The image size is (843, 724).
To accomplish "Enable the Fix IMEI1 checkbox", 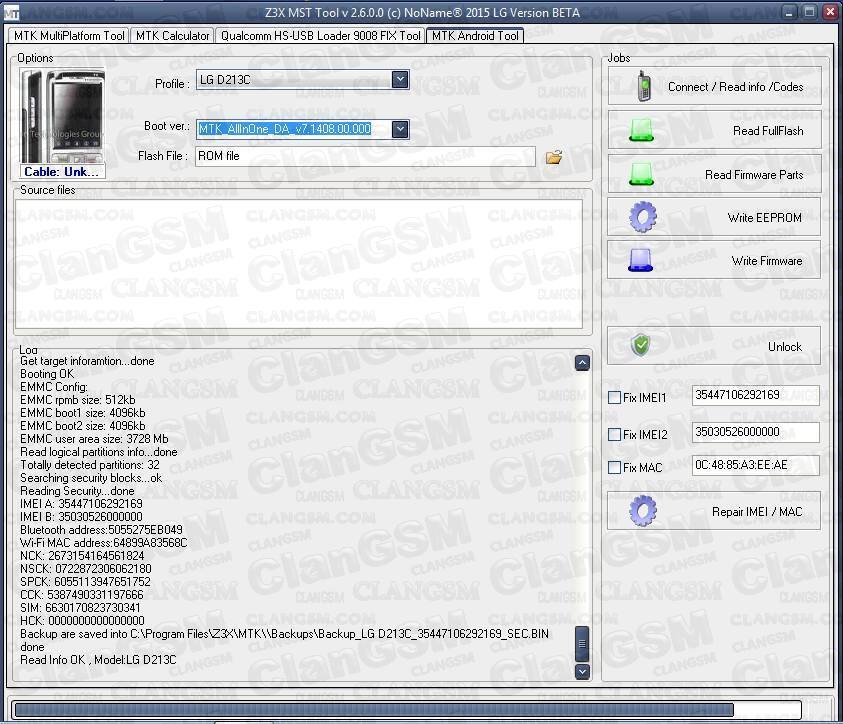I will pyautogui.click(x=615, y=398).
